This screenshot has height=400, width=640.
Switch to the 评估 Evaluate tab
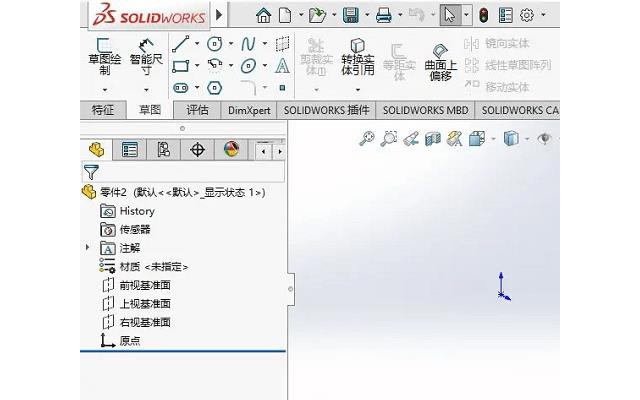pos(197,110)
